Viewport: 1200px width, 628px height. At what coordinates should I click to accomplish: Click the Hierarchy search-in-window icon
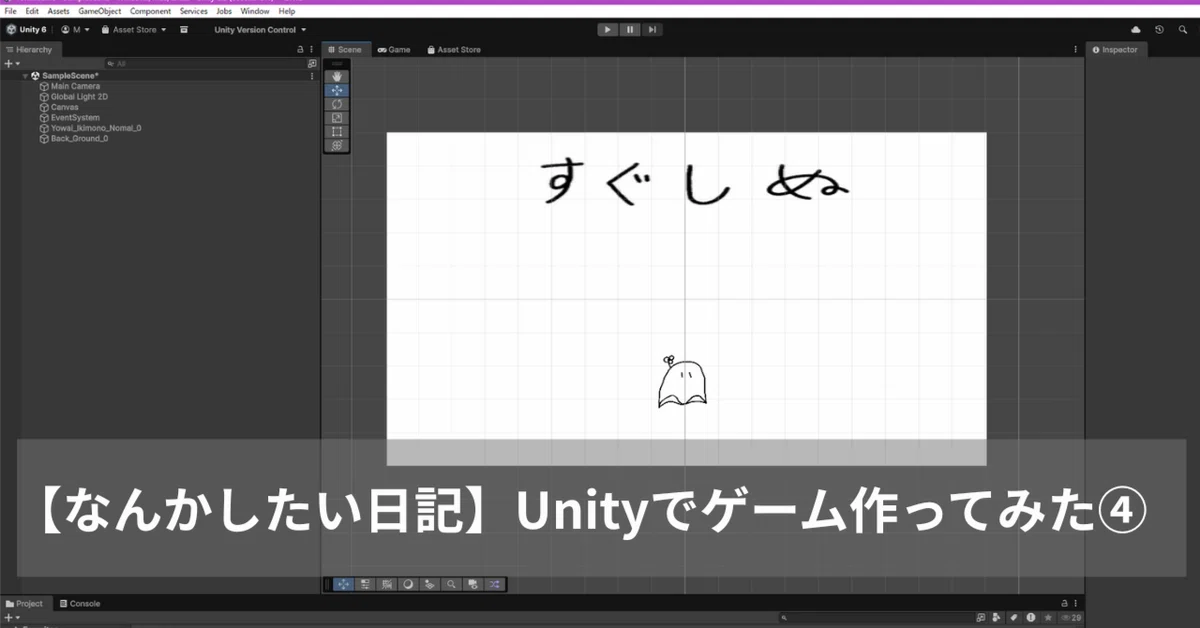coord(312,63)
